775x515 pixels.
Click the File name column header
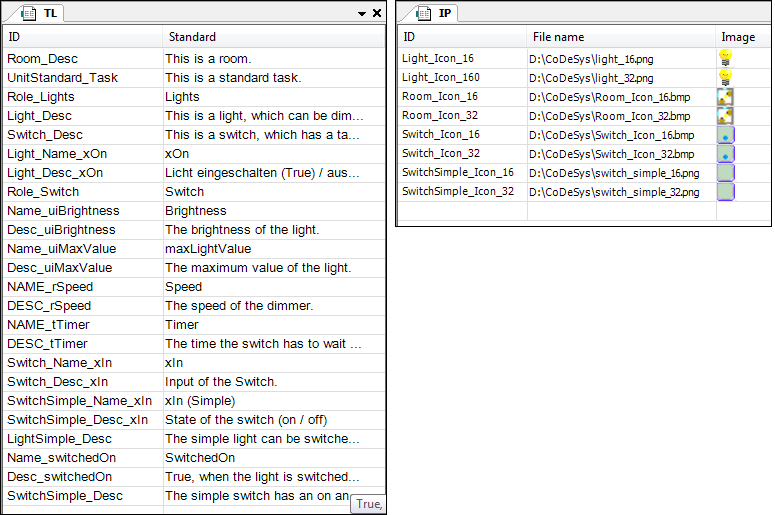pyautogui.click(x=559, y=37)
